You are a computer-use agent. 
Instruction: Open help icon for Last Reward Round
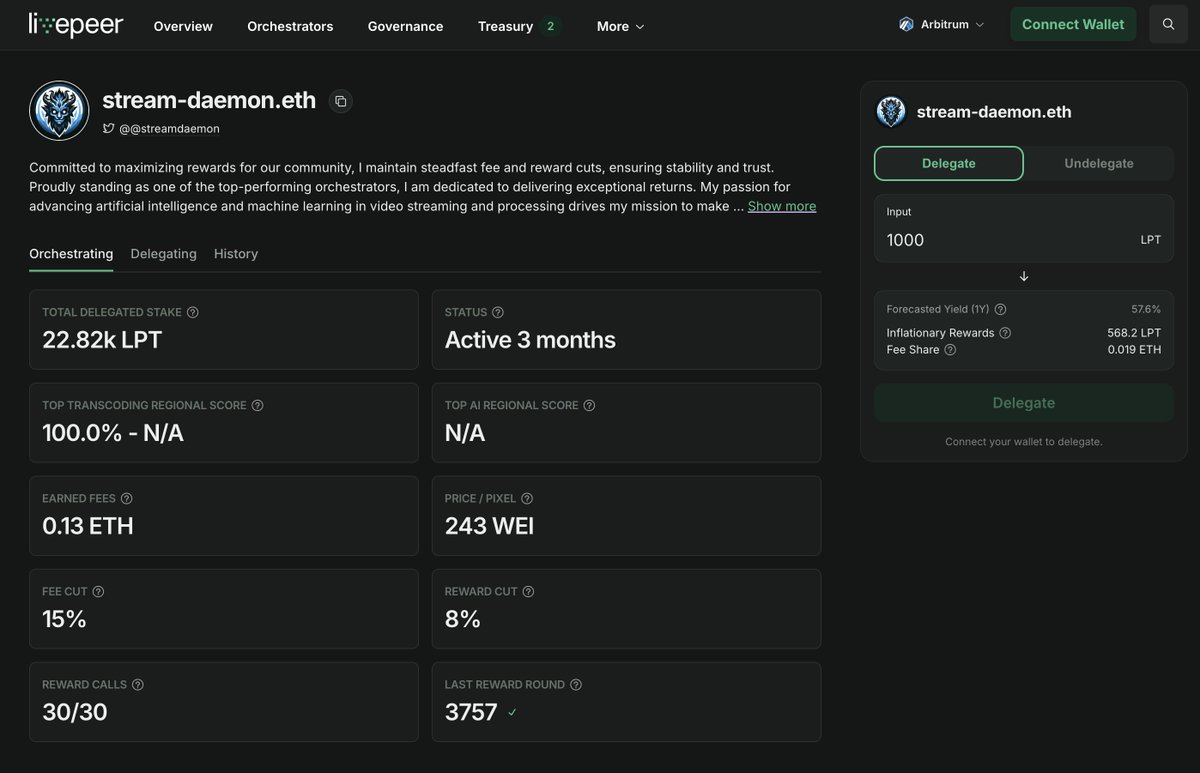(x=576, y=684)
